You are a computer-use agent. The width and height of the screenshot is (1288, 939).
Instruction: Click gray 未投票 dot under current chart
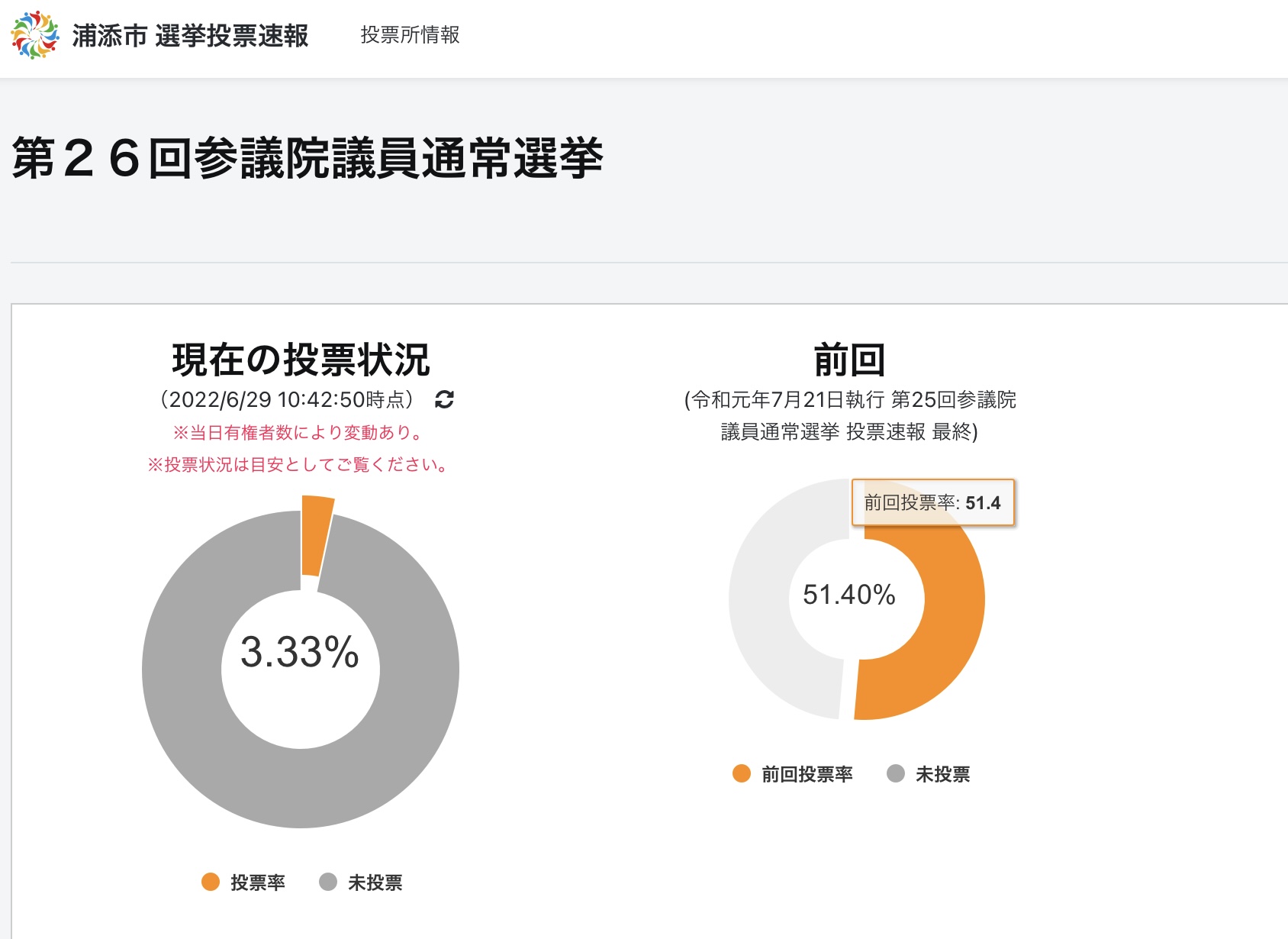pyautogui.click(x=328, y=882)
